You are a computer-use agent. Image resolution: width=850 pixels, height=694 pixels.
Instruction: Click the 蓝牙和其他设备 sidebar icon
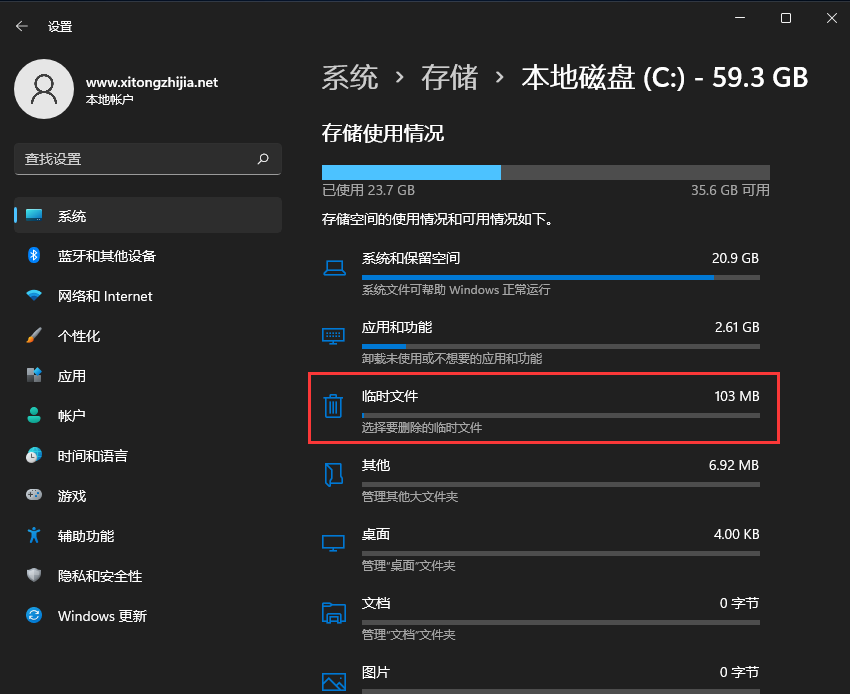tap(33, 256)
